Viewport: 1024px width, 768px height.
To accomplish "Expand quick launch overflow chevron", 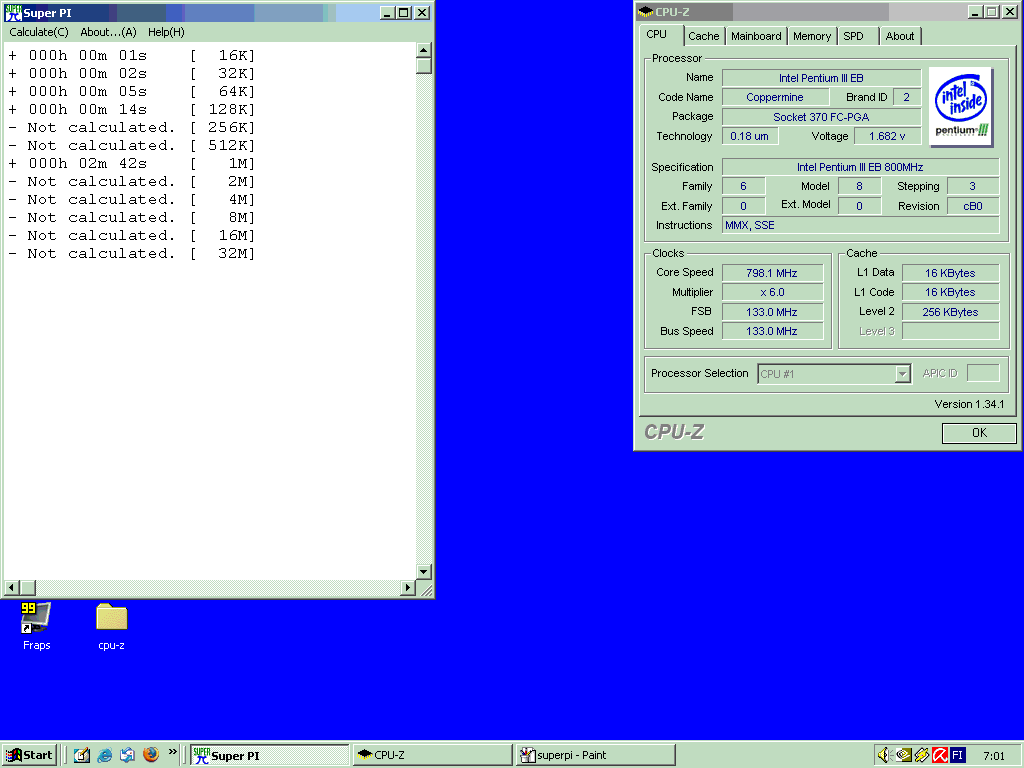I will click(172, 752).
